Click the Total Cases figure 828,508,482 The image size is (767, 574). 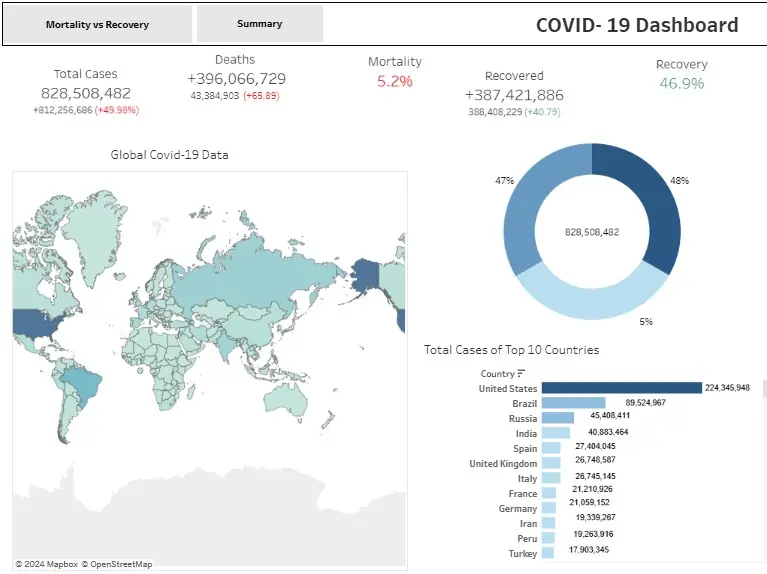(x=86, y=93)
